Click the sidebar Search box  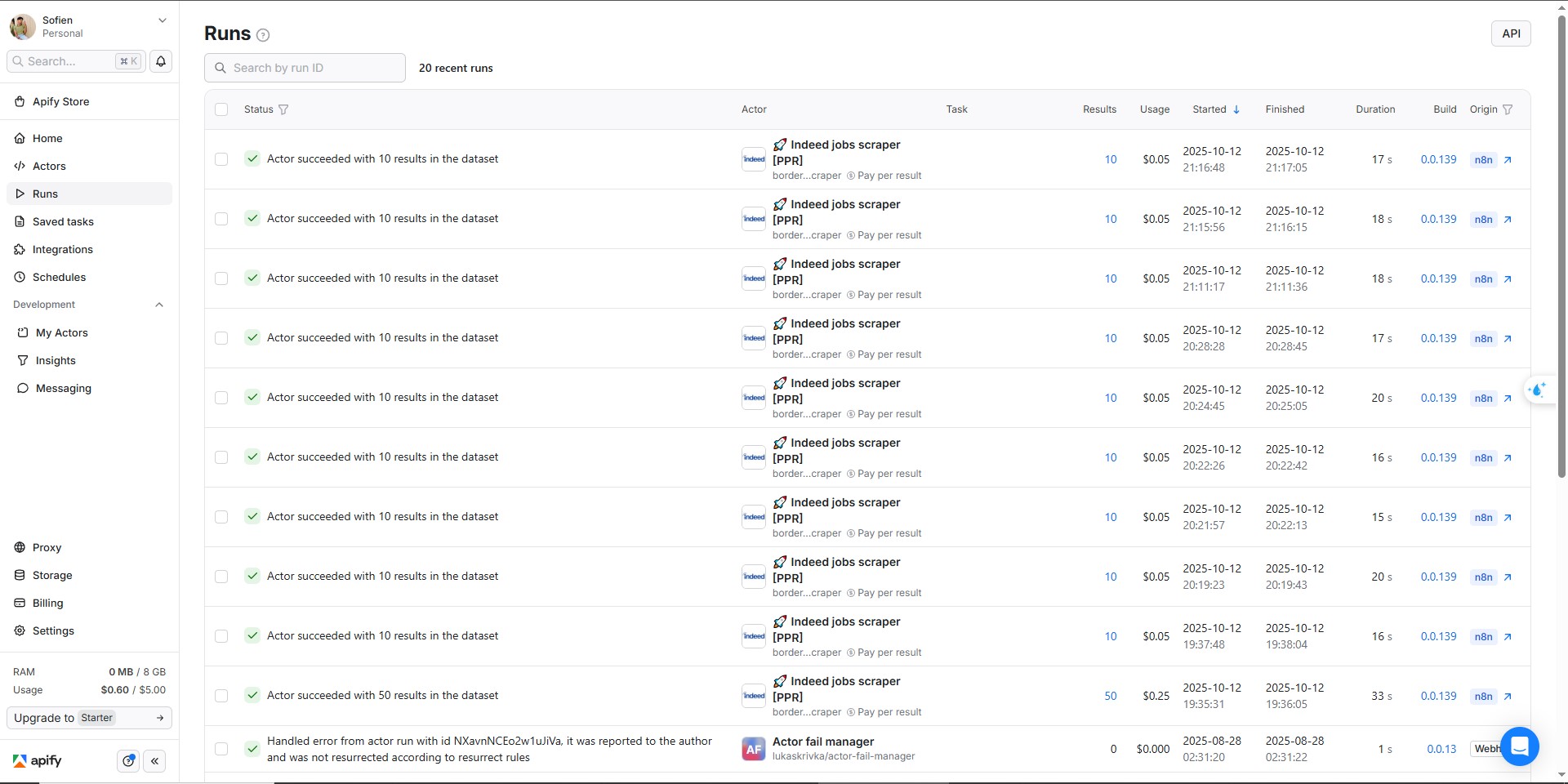coord(76,61)
